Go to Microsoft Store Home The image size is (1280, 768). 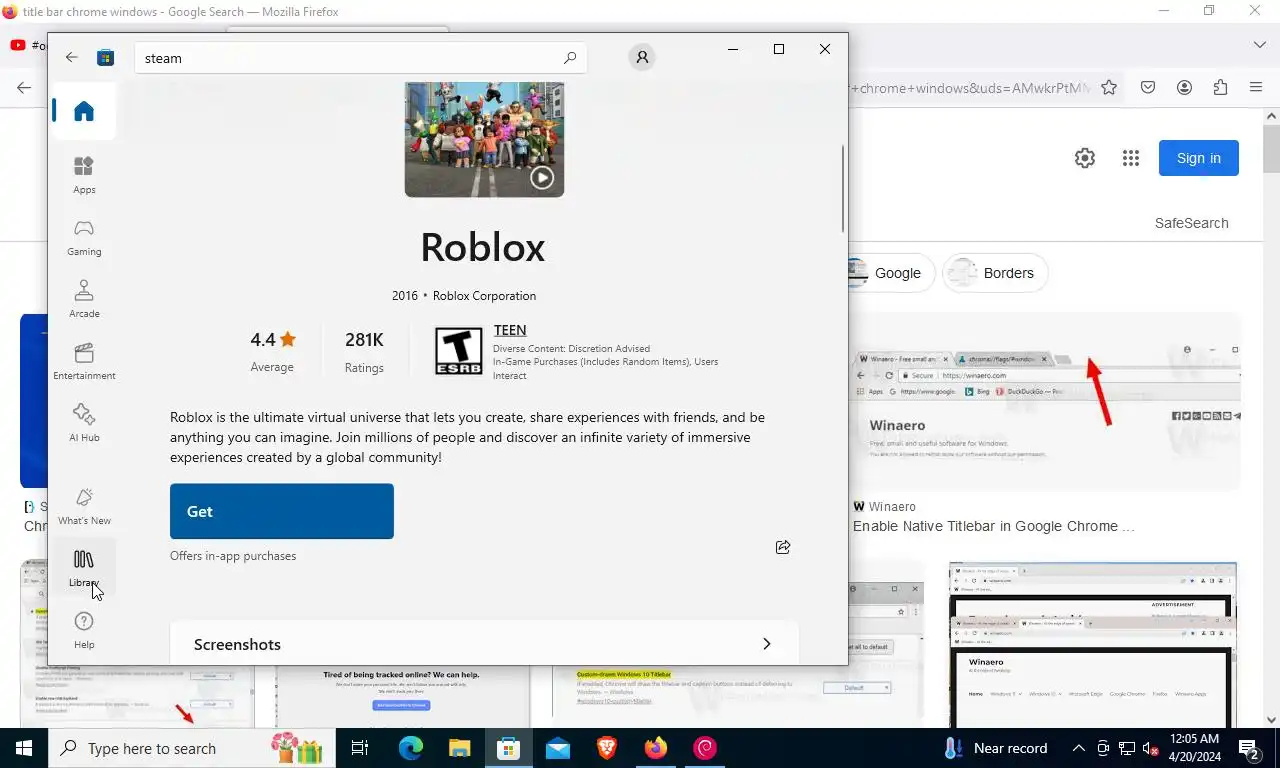point(84,111)
